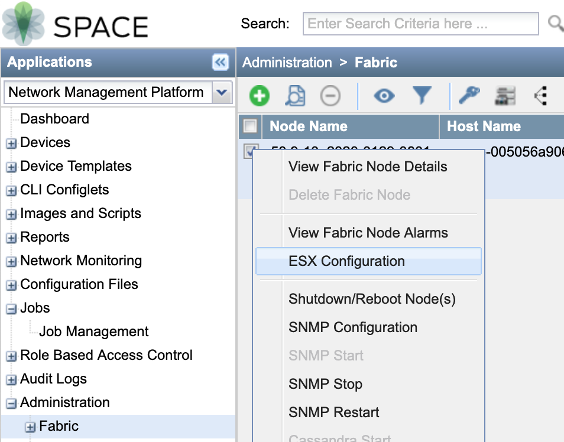Collapse the Jobs tree node
The image size is (564, 442).
[11, 309]
